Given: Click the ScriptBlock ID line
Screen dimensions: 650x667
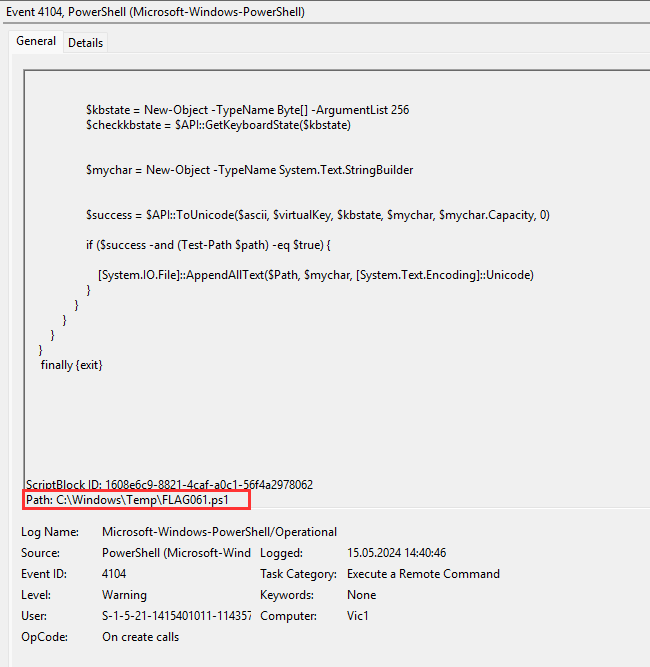Looking at the screenshot, I should 169,484.
